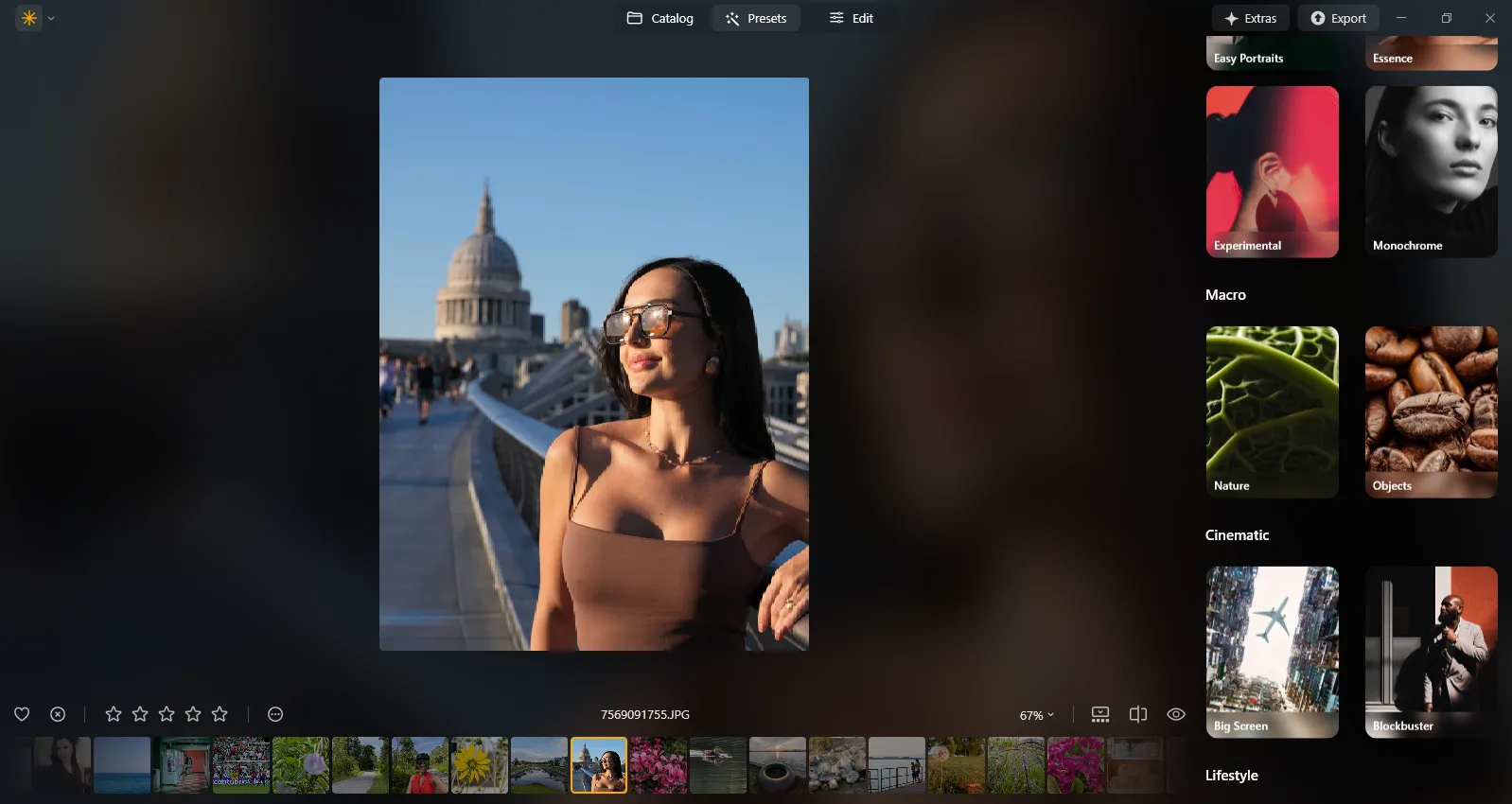The image size is (1512, 804).
Task: Toggle the filmstrip visibility icon
Action: click(1100, 714)
